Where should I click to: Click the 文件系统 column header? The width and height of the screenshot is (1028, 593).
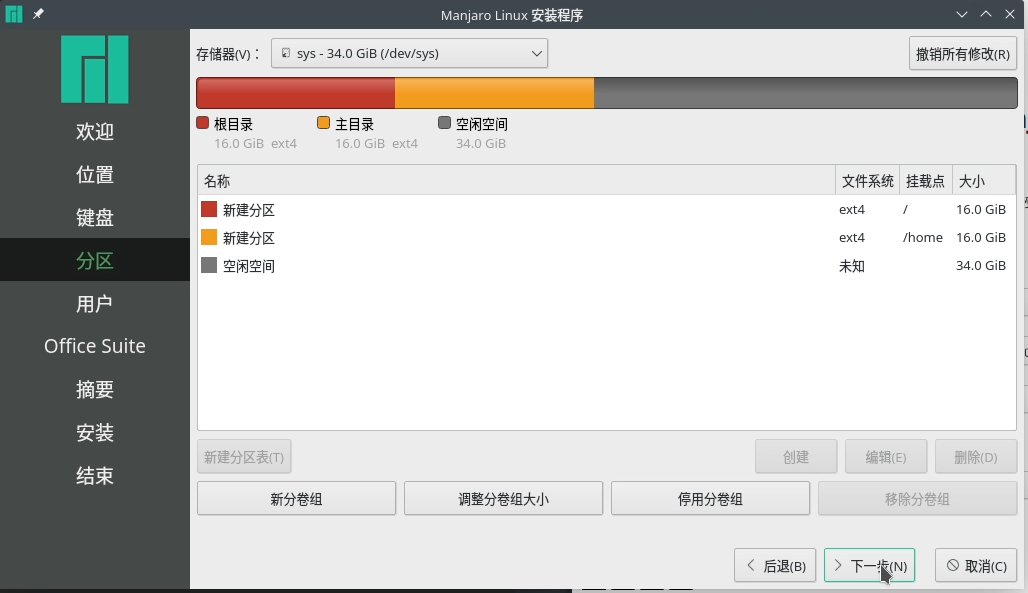click(867, 180)
